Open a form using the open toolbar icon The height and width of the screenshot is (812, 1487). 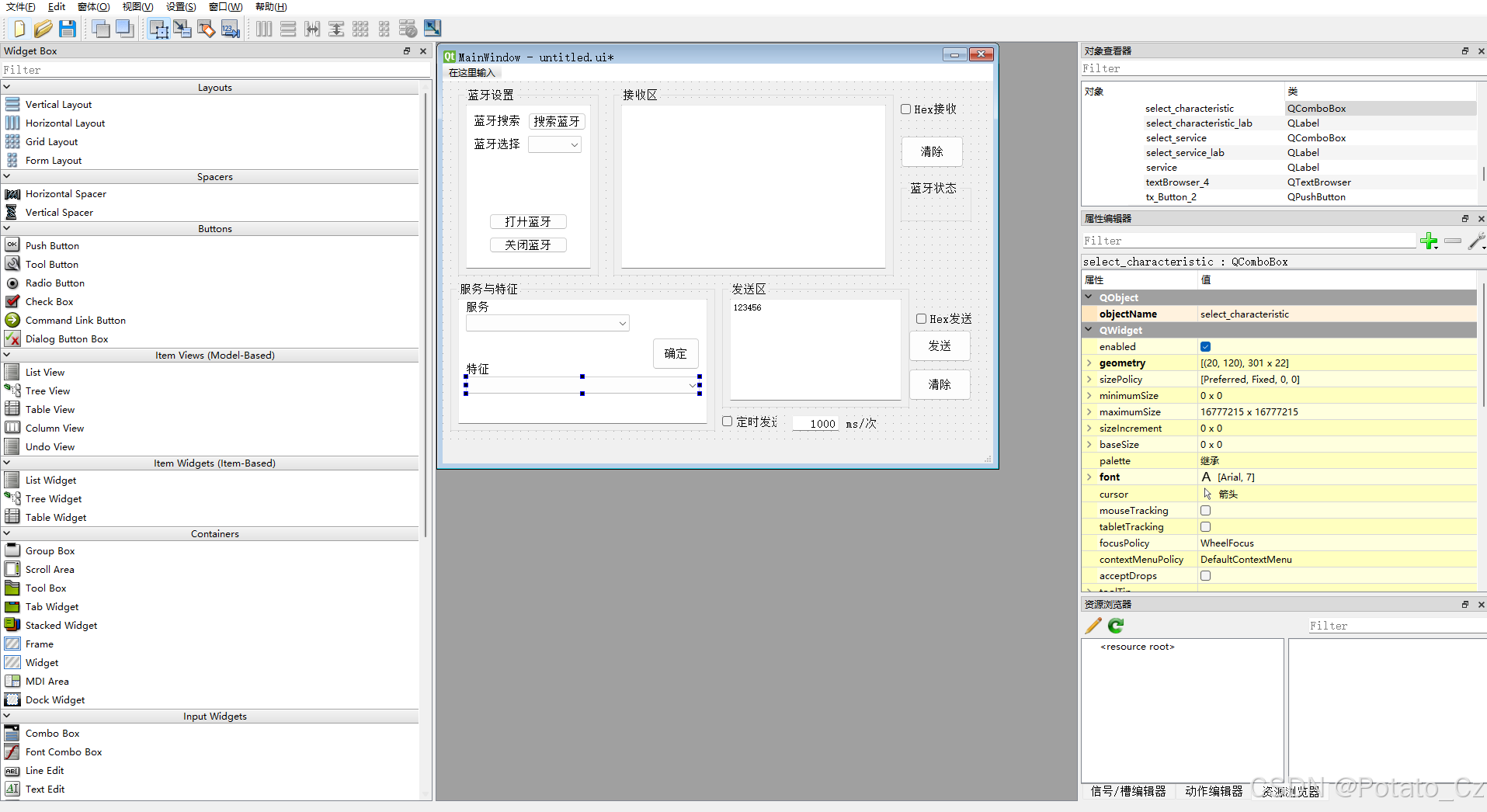(43, 29)
